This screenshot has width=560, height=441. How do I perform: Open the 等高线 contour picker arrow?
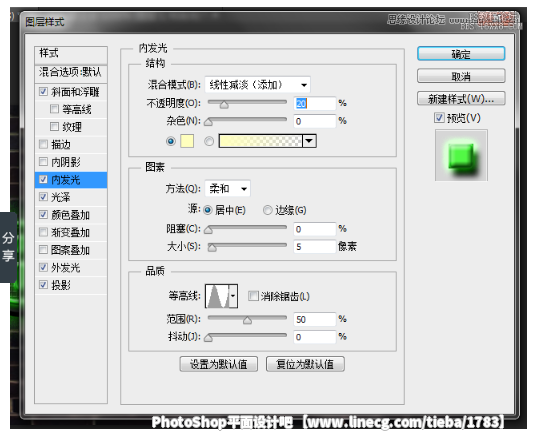(233, 296)
